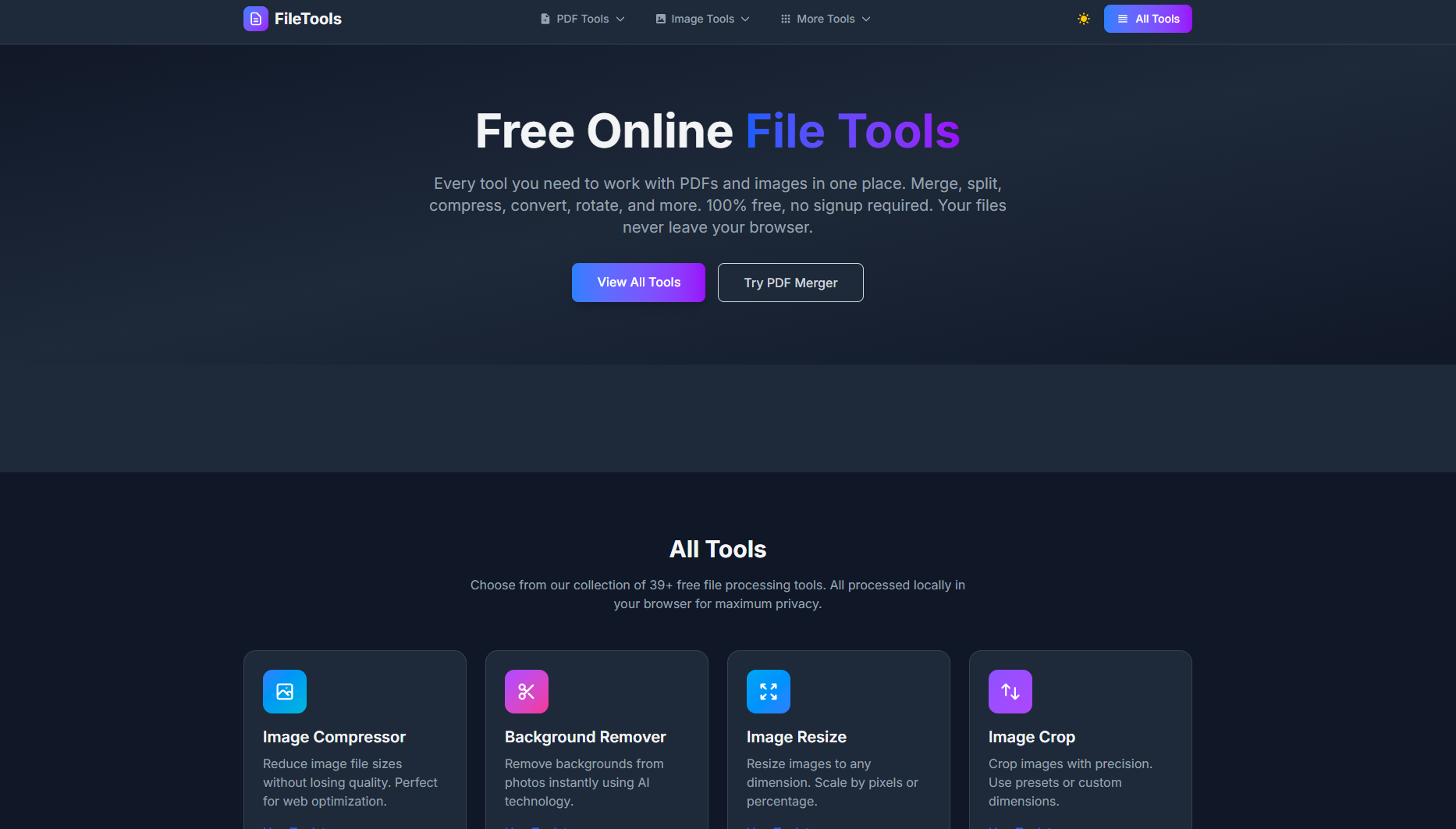The width and height of the screenshot is (1456, 829).
Task: Click the Image Crop up-down arrows icon
Action: (1010, 691)
